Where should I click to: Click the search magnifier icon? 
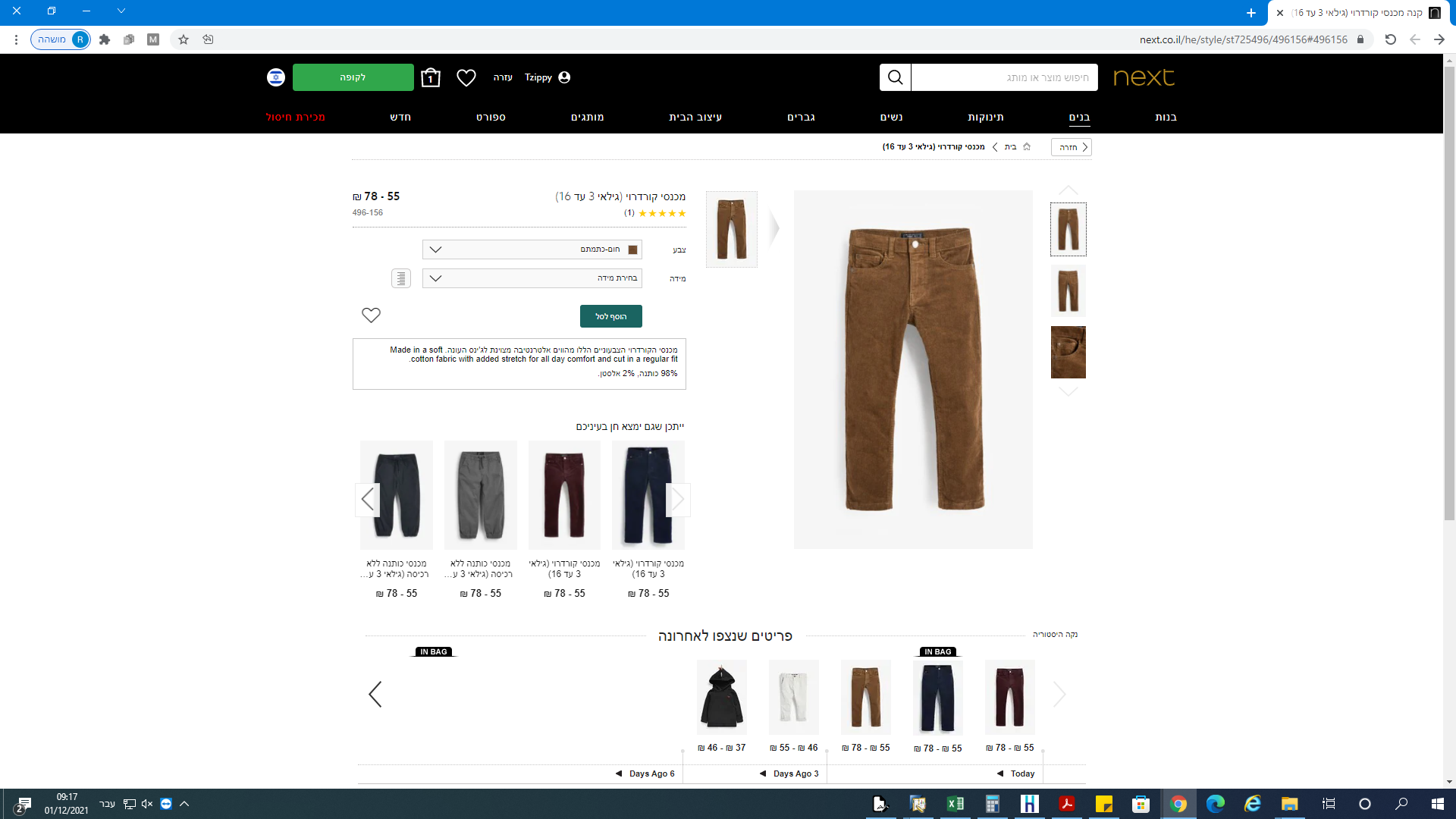(895, 77)
